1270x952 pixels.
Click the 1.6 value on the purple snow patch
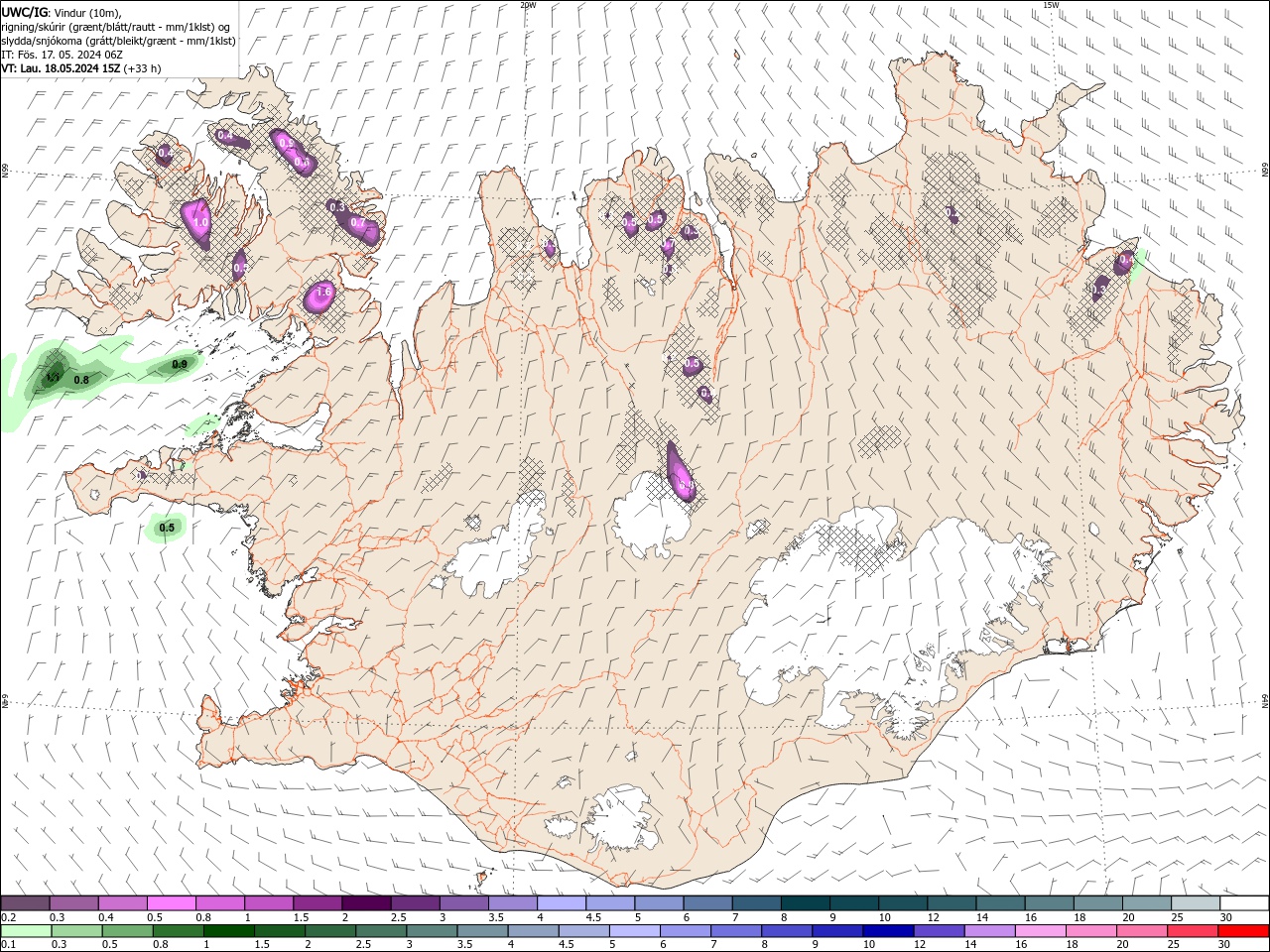coord(322,293)
